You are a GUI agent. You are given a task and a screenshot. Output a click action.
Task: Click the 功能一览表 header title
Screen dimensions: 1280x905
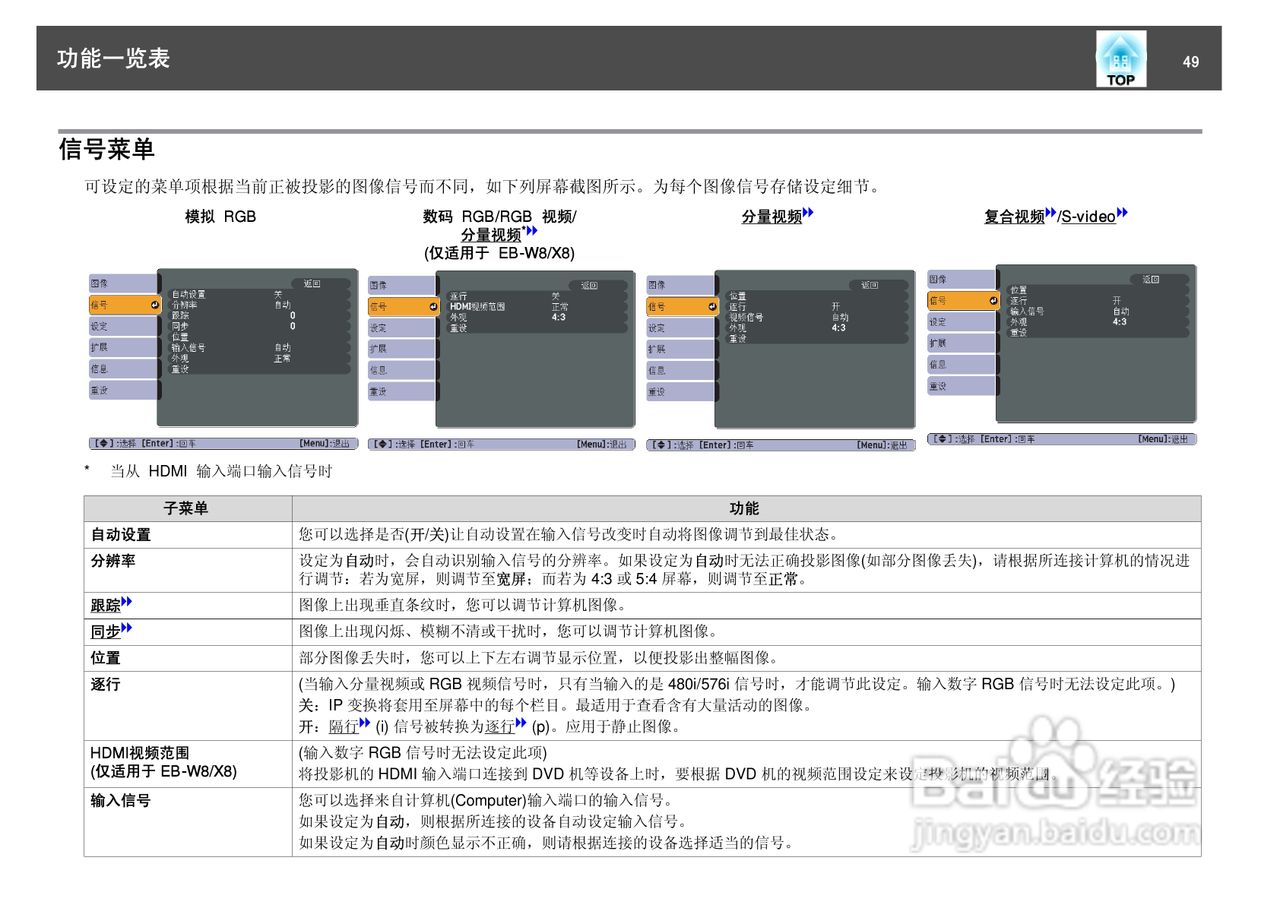pos(113,58)
